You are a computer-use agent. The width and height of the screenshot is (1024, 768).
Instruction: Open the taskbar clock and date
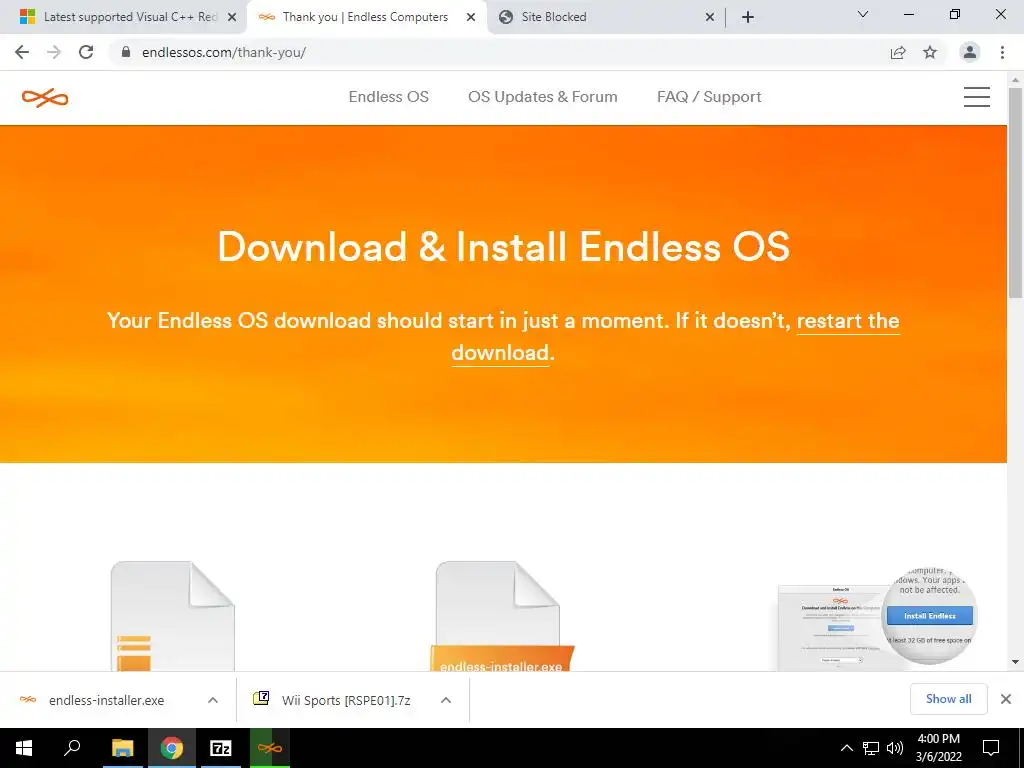point(938,748)
